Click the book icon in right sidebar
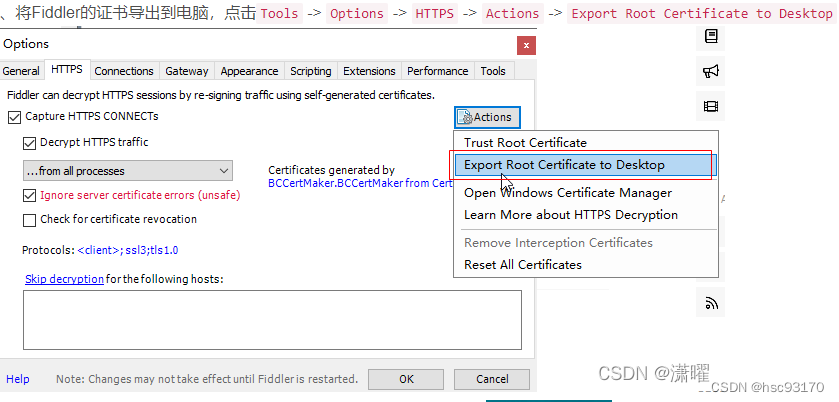 [x=711, y=36]
